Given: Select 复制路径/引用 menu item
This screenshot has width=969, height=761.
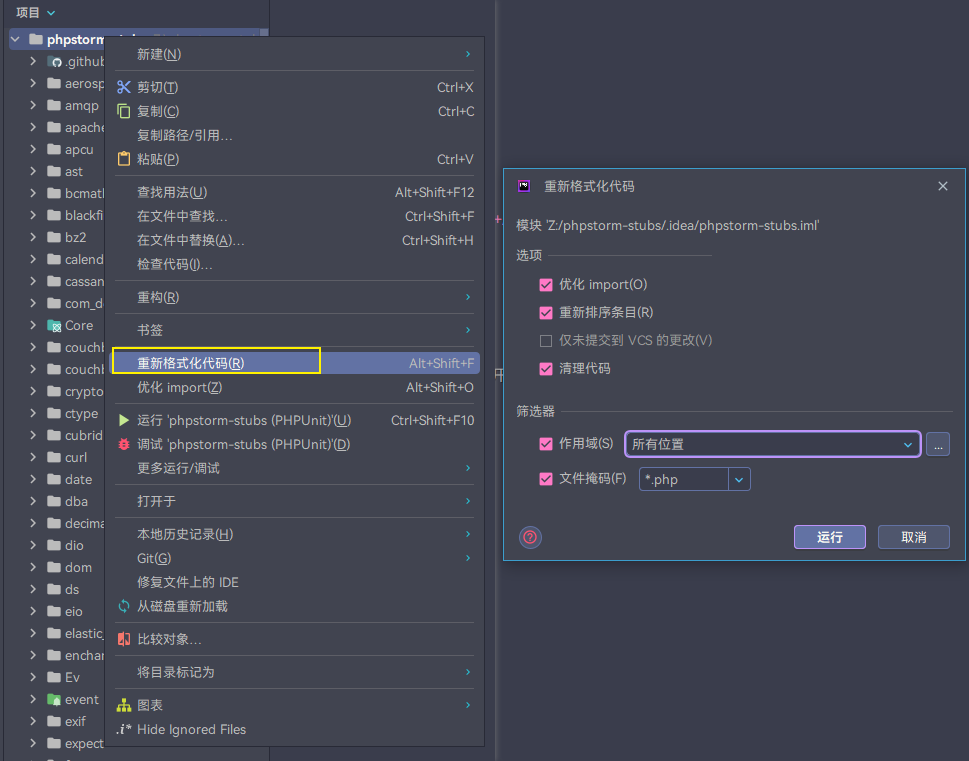Looking at the screenshot, I should tap(295, 135).
